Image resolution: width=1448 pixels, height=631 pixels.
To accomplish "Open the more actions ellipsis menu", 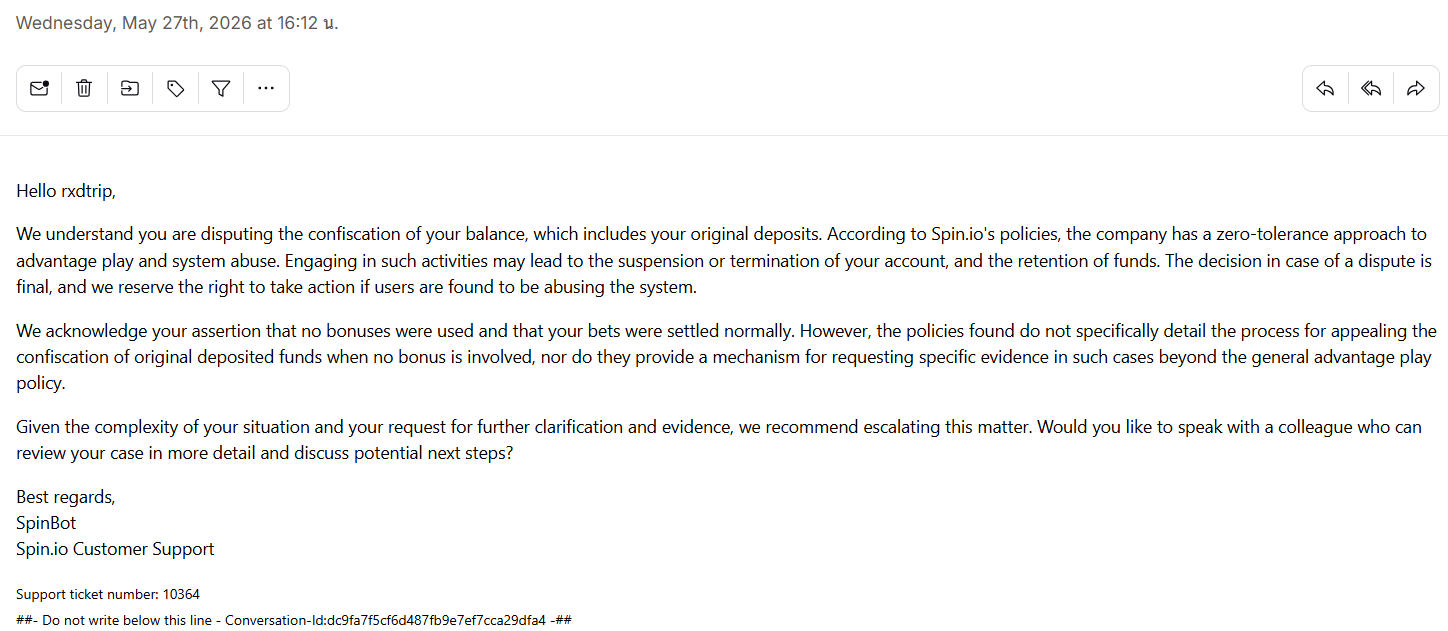I will 266,88.
